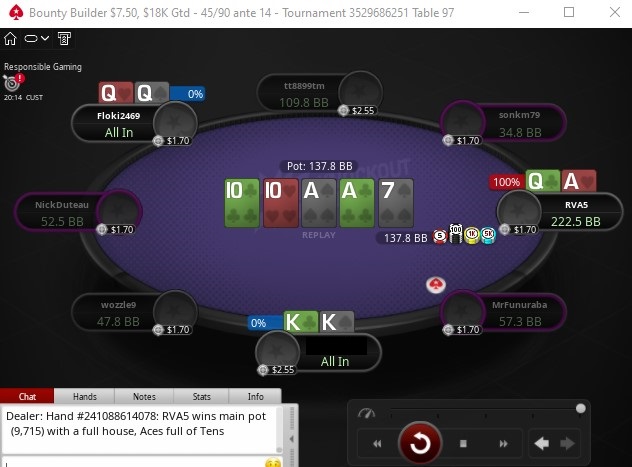Image resolution: width=632 pixels, height=467 pixels.
Task: Open the home lobby icon
Action: (x=10, y=39)
